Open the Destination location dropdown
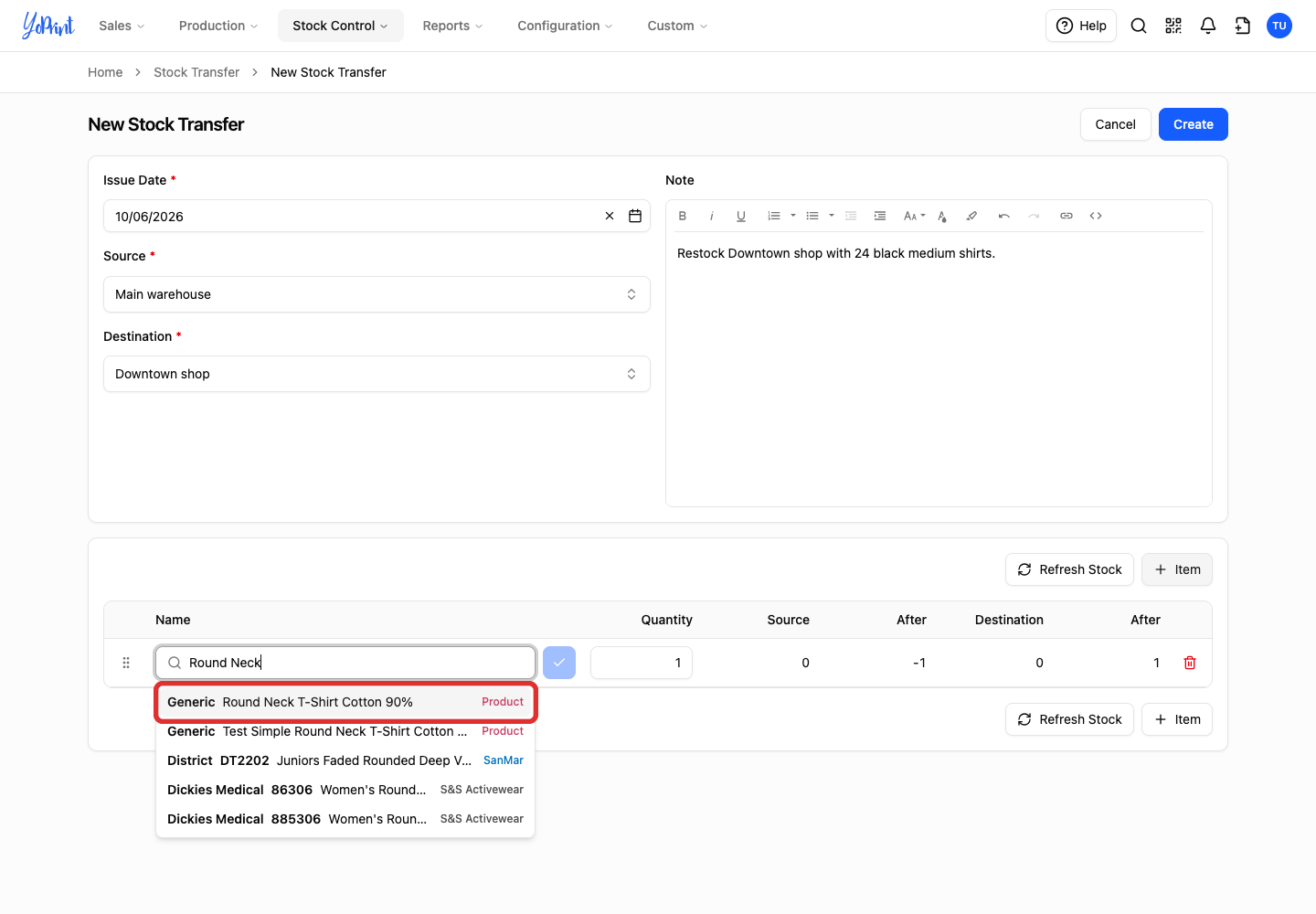The height and width of the screenshot is (914, 1316). pyautogui.click(x=377, y=374)
